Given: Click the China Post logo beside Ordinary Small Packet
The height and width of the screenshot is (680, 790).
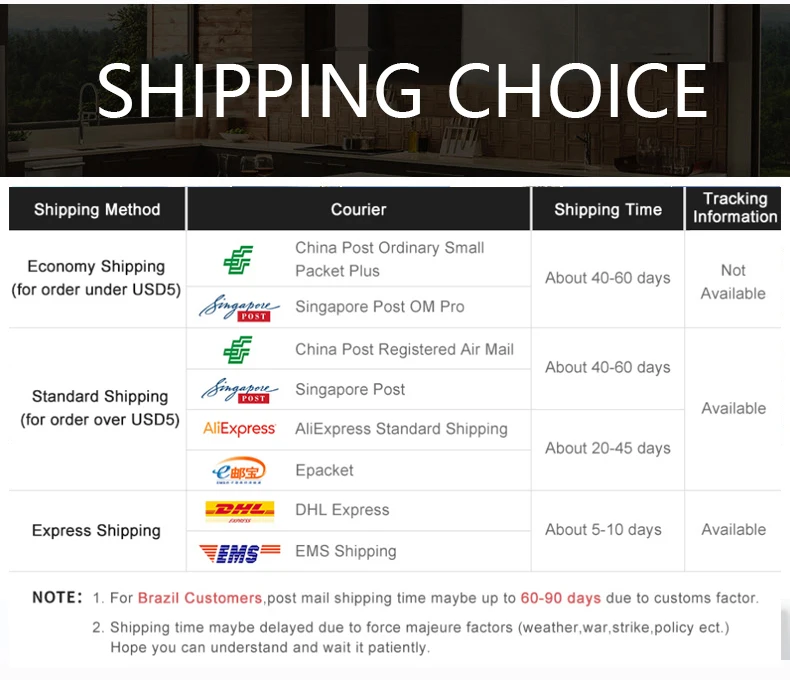Looking at the screenshot, I should tap(238, 260).
